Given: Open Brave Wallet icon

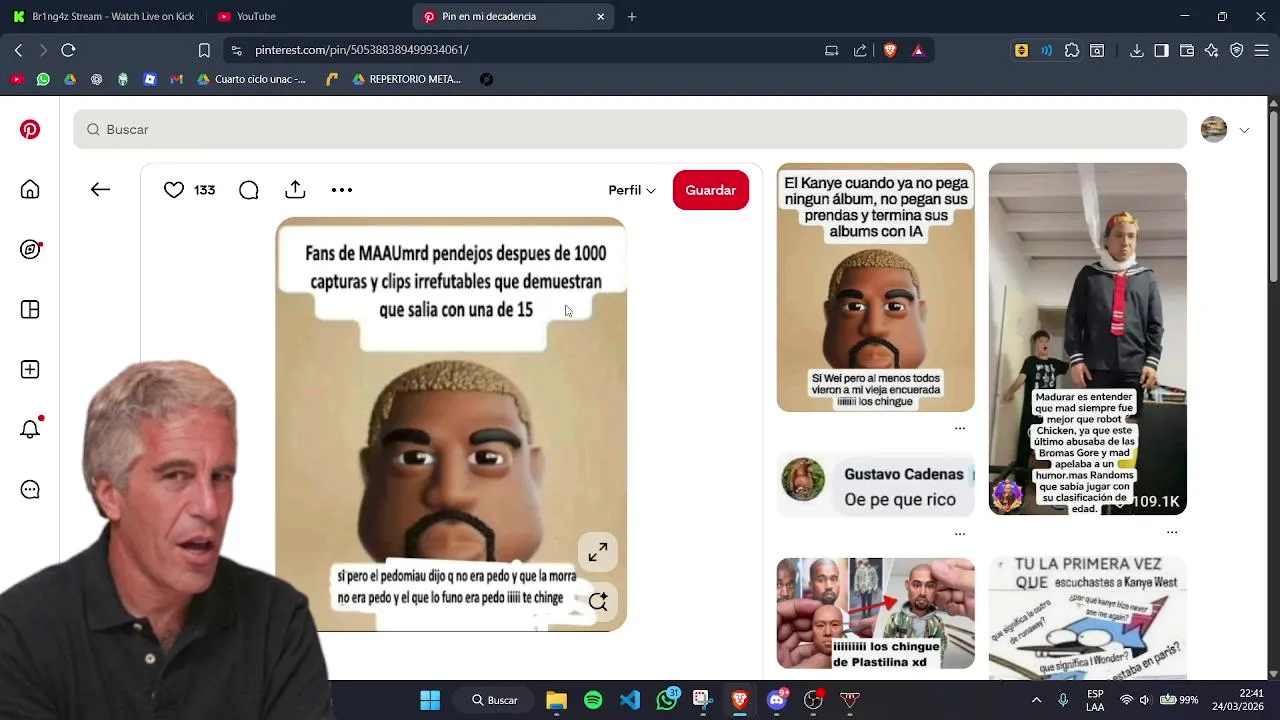Looking at the screenshot, I should click(x=1187, y=50).
